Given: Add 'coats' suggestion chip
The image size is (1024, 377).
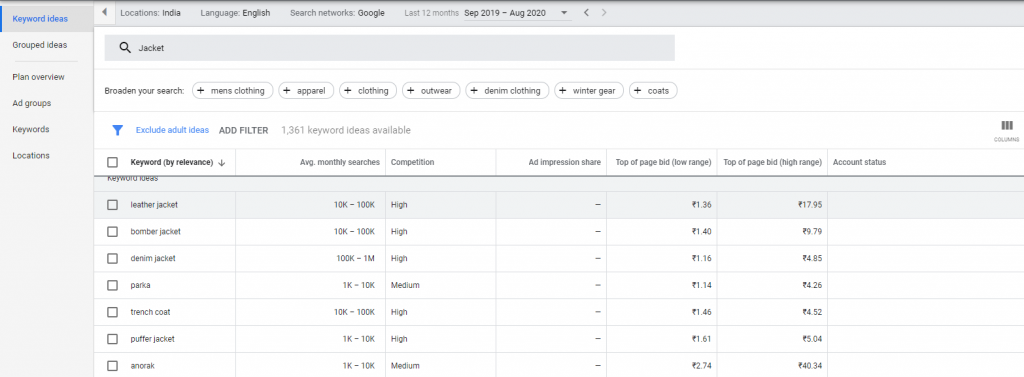Looking at the screenshot, I should coord(653,91).
